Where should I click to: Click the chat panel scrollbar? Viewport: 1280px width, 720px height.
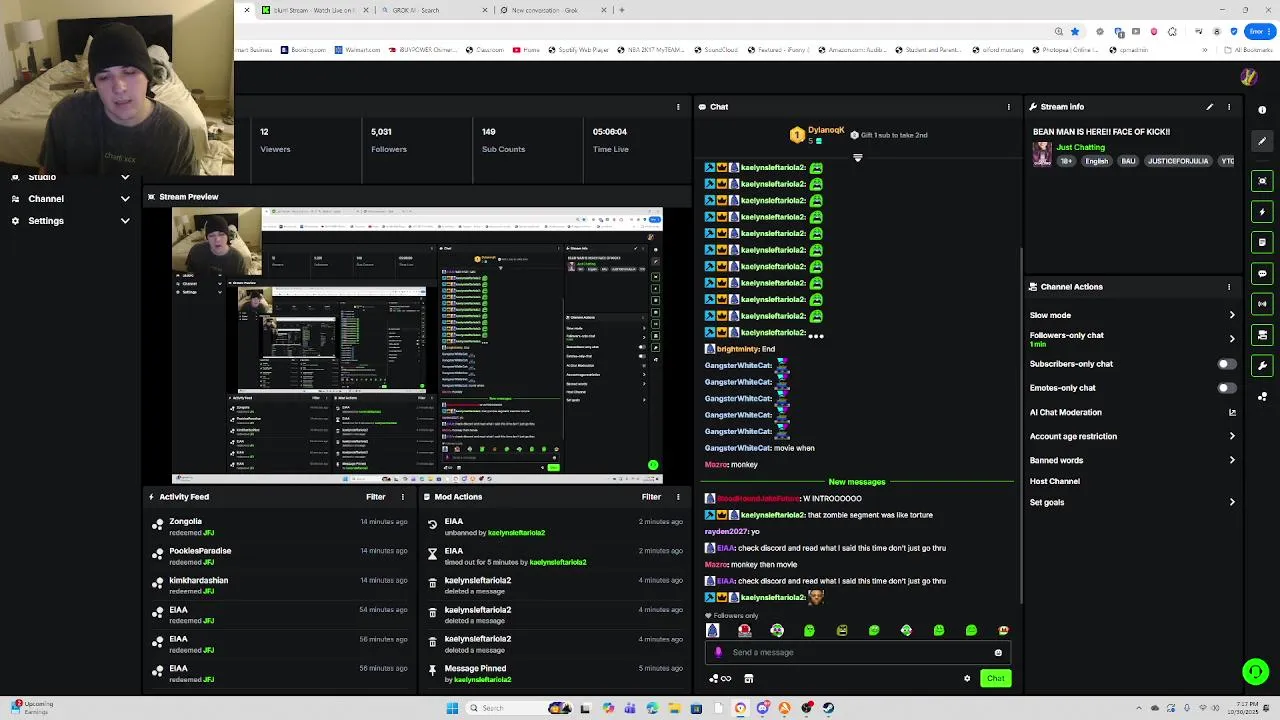click(1020, 425)
